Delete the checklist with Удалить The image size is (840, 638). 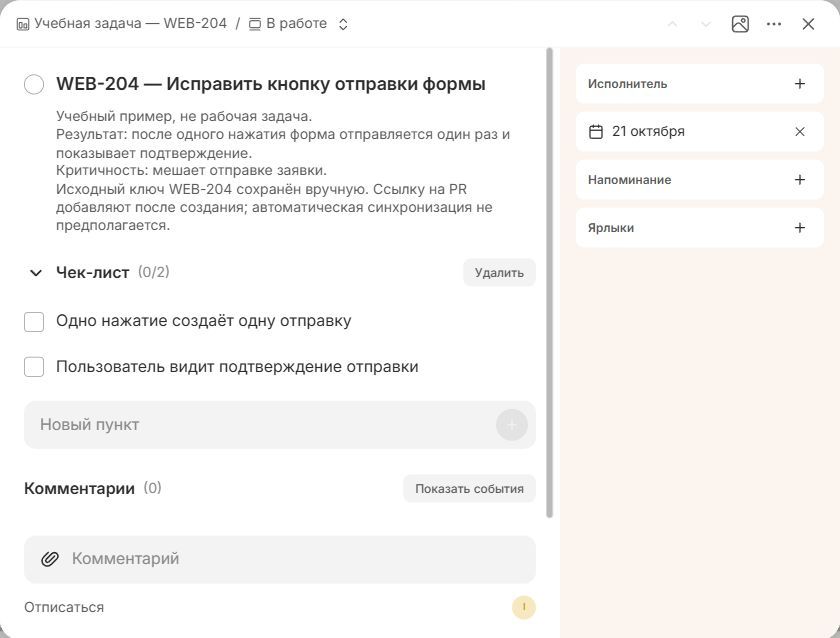tap(499, 273)
